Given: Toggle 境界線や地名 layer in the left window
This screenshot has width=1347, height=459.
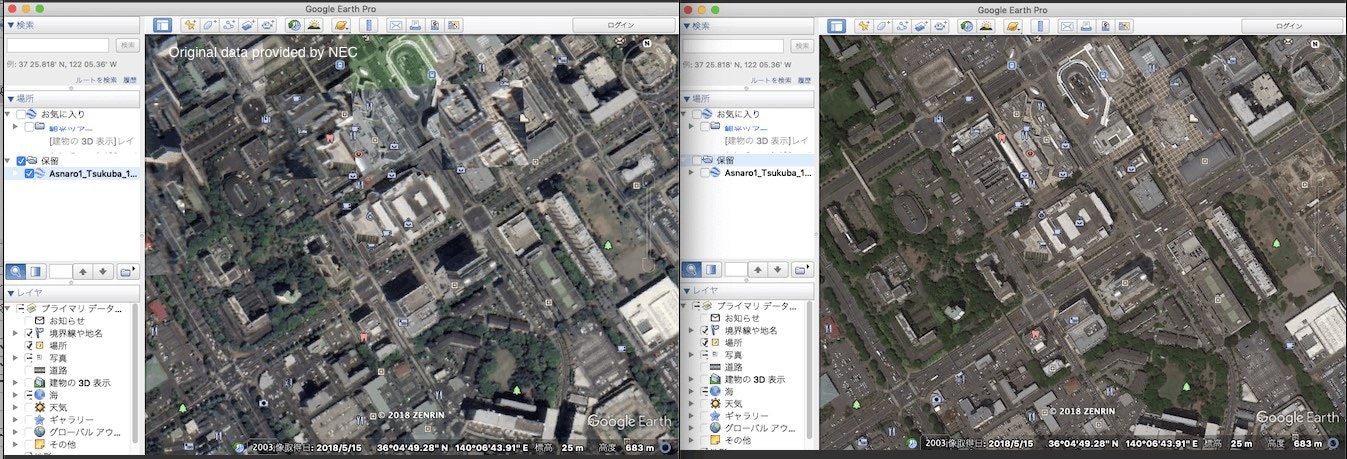Looking at the screenshot, I should [x=29, y=332].
